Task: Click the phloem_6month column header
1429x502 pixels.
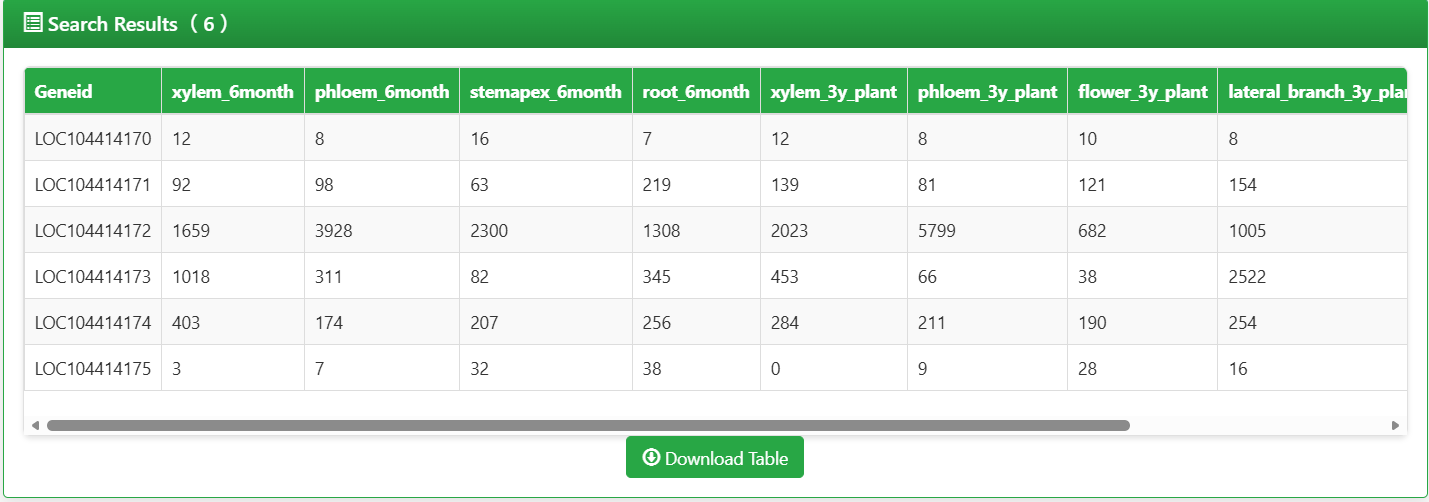Action: point(382,92)
